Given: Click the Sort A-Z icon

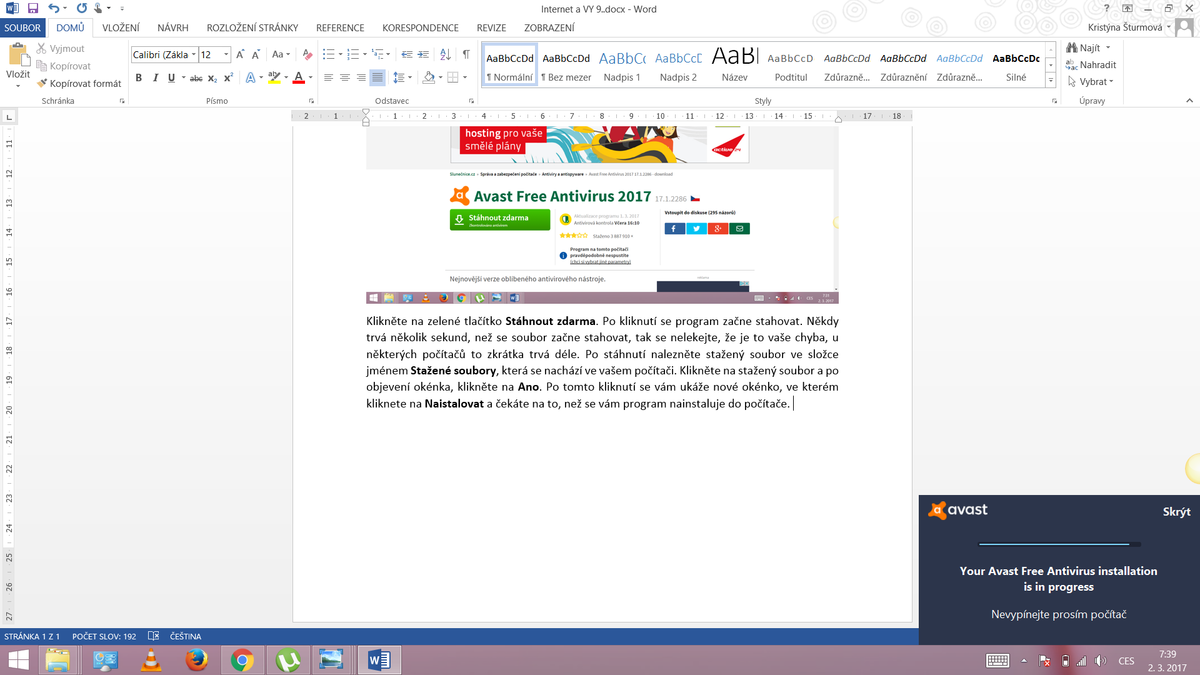Looking at the screenshot, I should click(445, 54).
